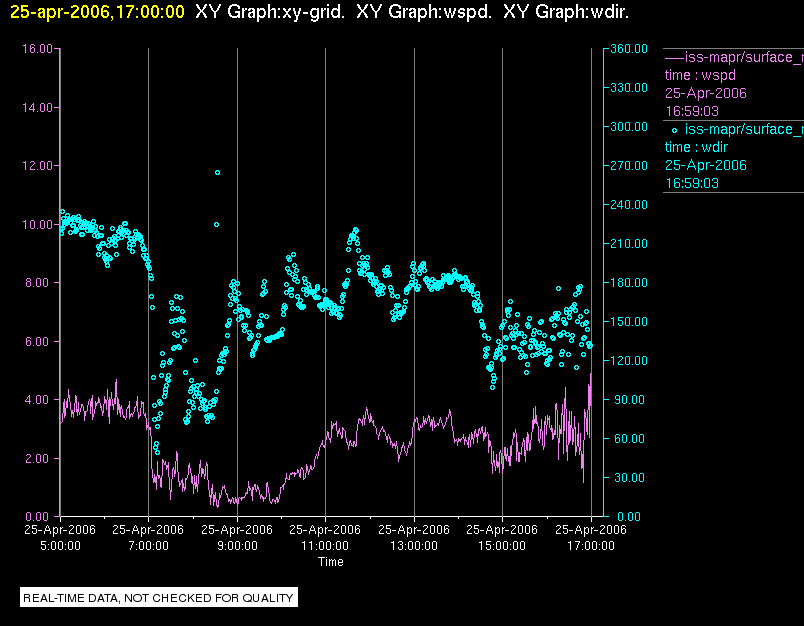This screenshot has height=626, width=804.
Task: Click the isolated wdir outlier point near 265 degrees
Action: point(217,173)
